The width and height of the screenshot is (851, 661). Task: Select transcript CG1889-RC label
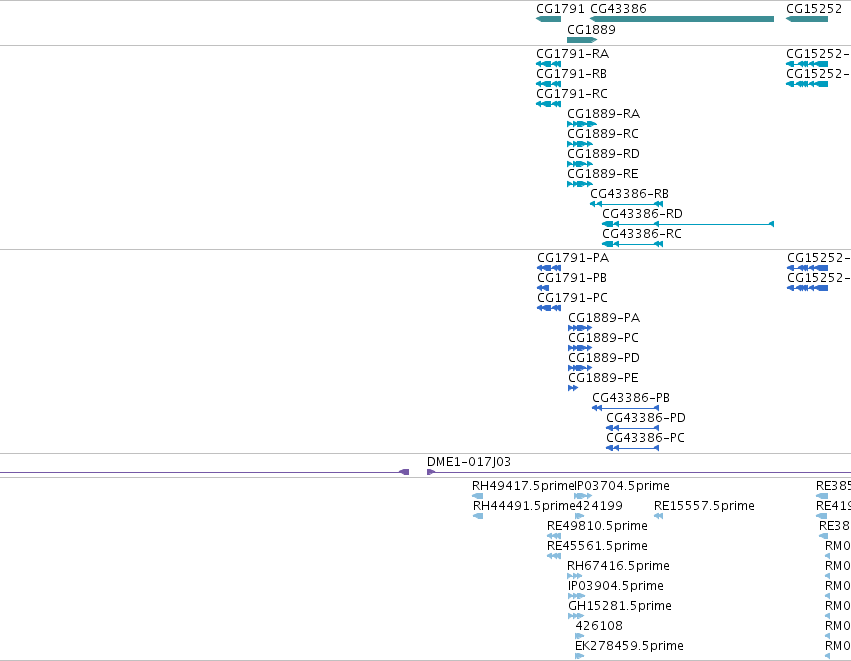pyautogui.click(x=602, y=134)
